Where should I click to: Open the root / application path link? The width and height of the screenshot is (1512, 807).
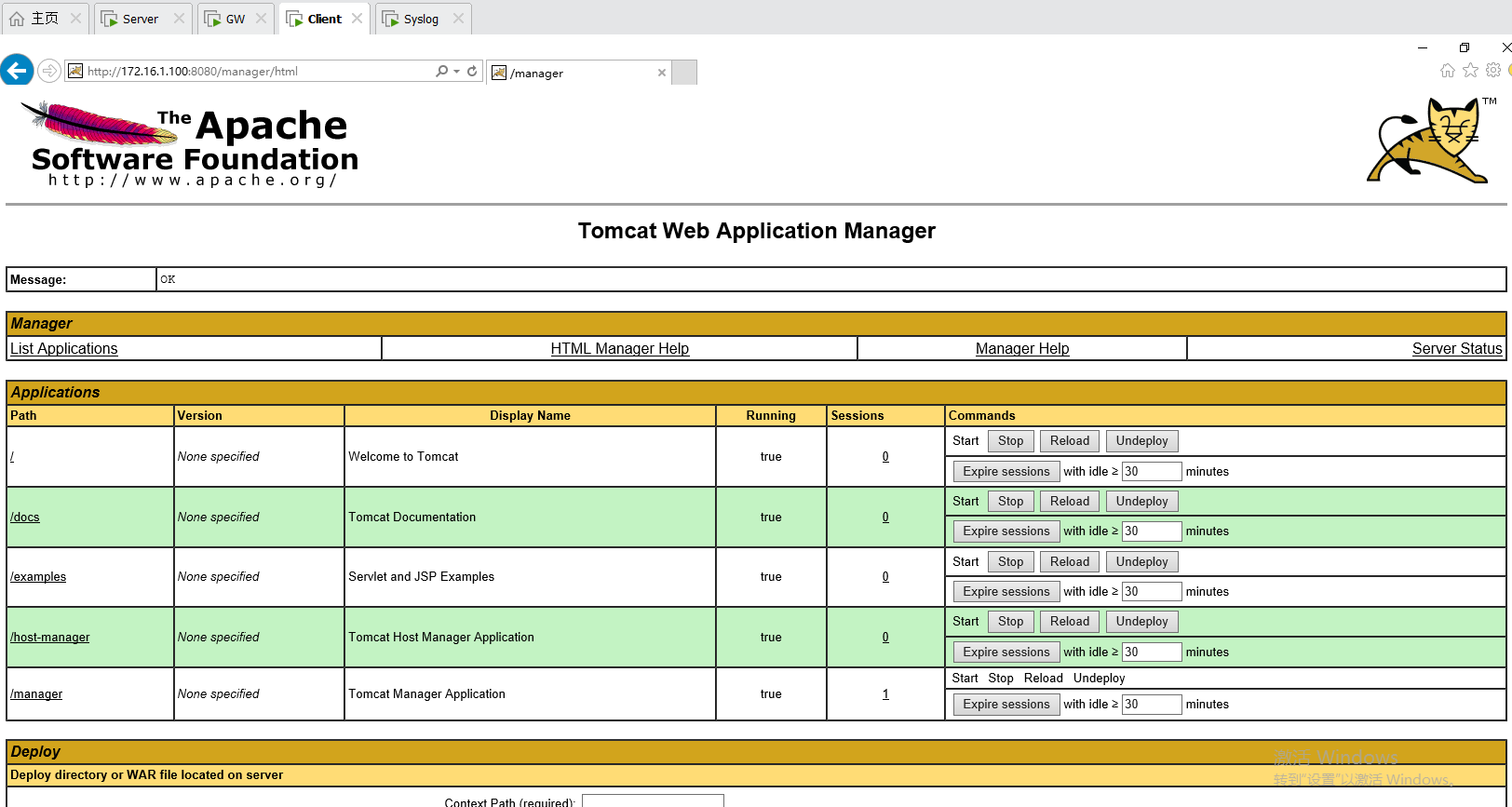pos(12,456)
